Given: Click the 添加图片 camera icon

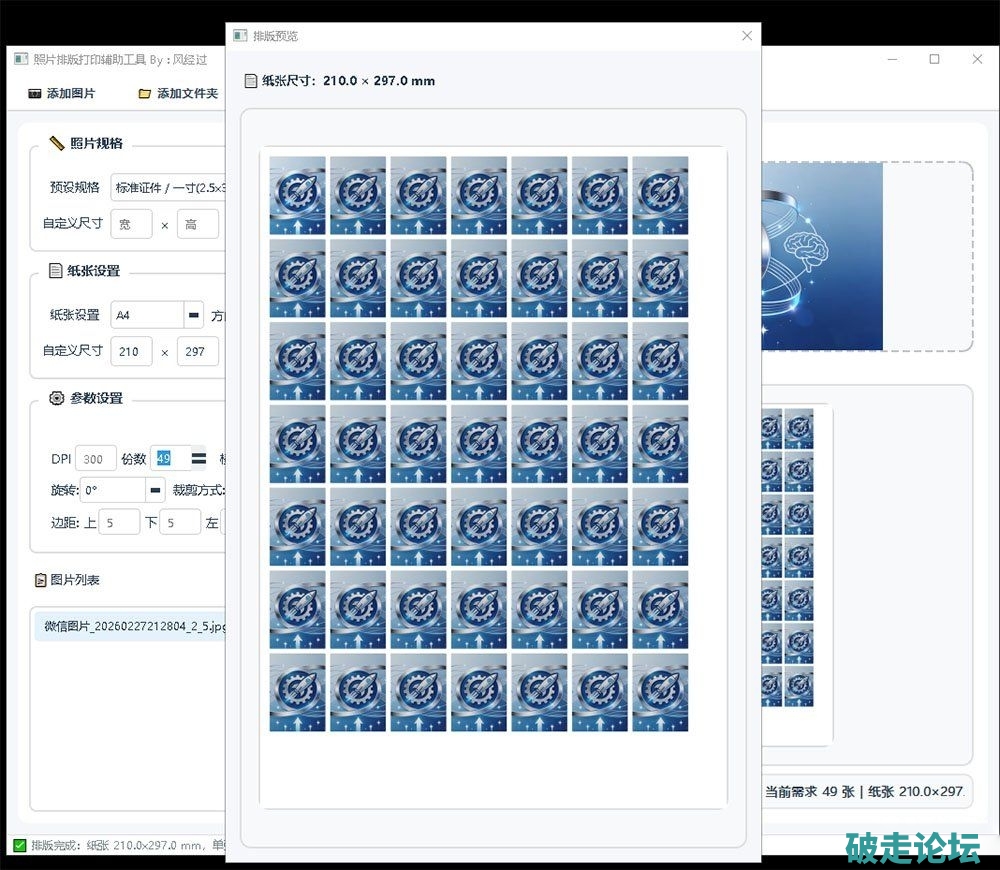Looking at the screenshot, I should (x=34, y=94).
